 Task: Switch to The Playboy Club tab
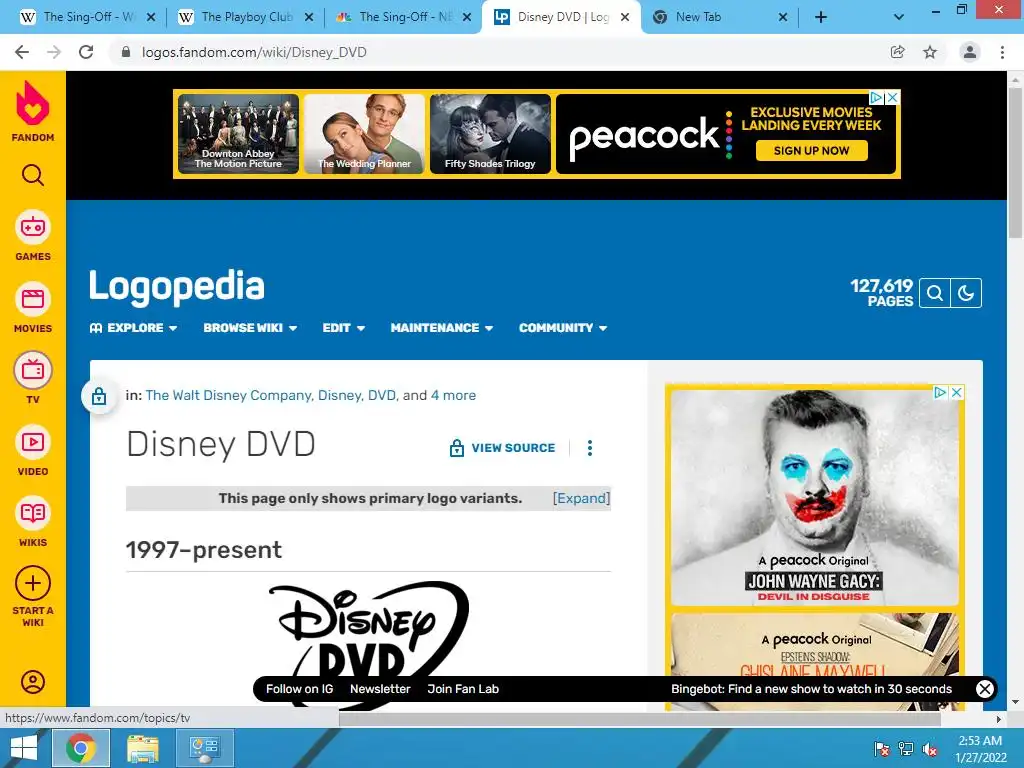tap(246, 17)
